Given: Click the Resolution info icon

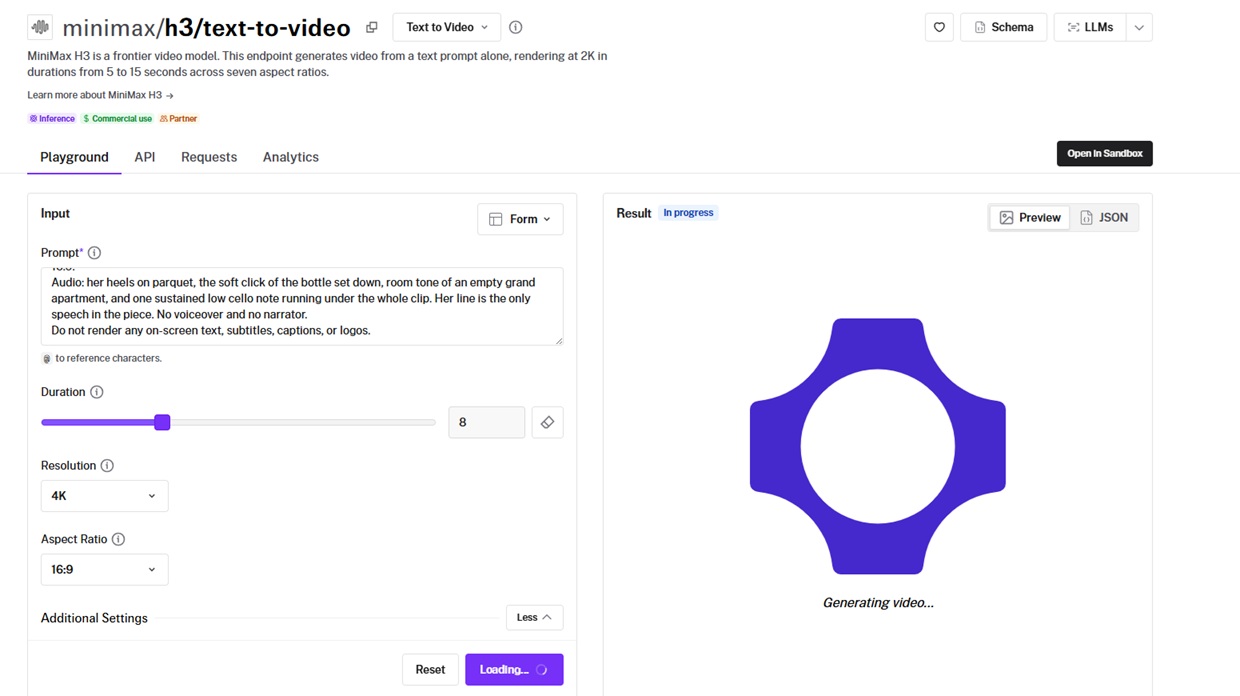Looking at the screenshot, I should point(107,466).
